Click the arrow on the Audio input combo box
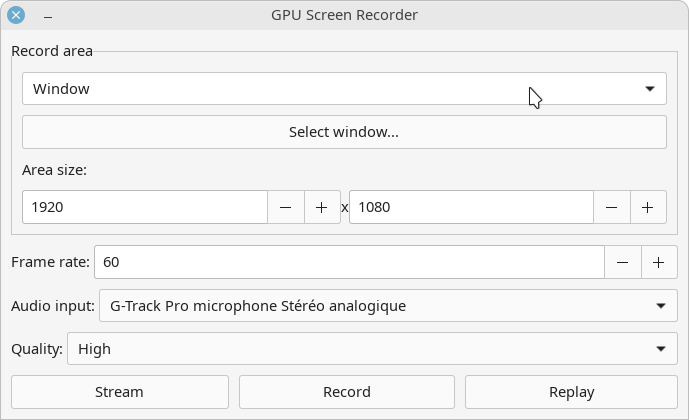Viewport: 689px width, 420px height. click(x=661, y=306)
